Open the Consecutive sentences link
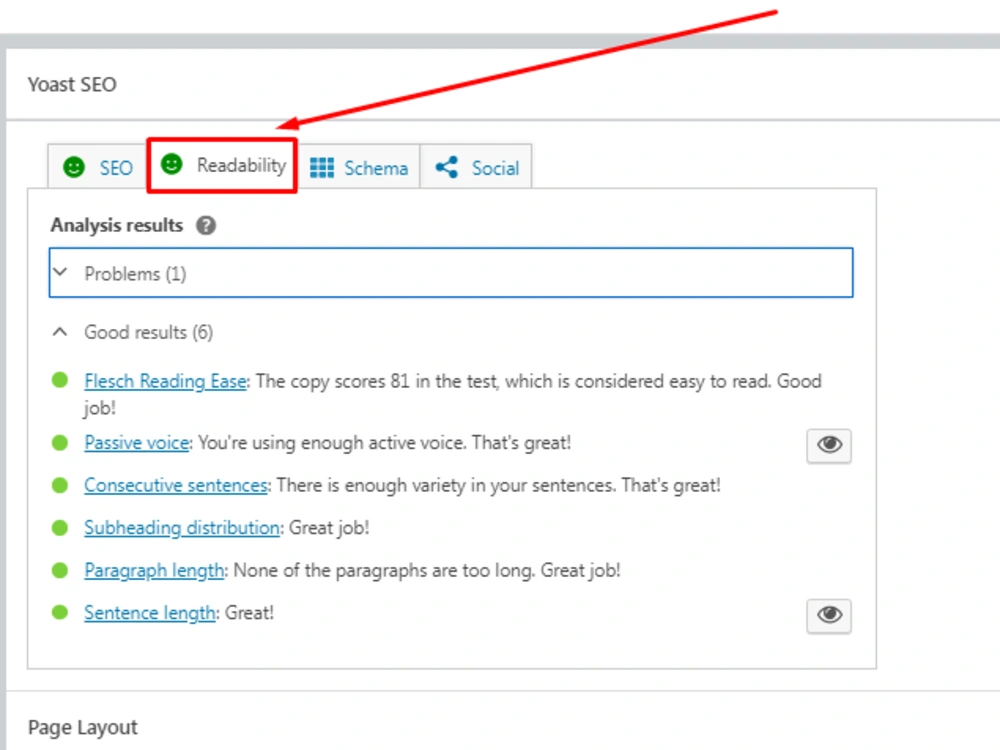 [x=175, y=485]
